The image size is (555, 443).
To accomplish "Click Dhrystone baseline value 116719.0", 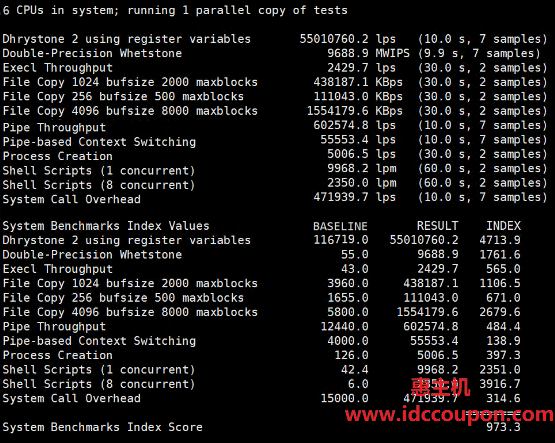I will click(341, 240).
